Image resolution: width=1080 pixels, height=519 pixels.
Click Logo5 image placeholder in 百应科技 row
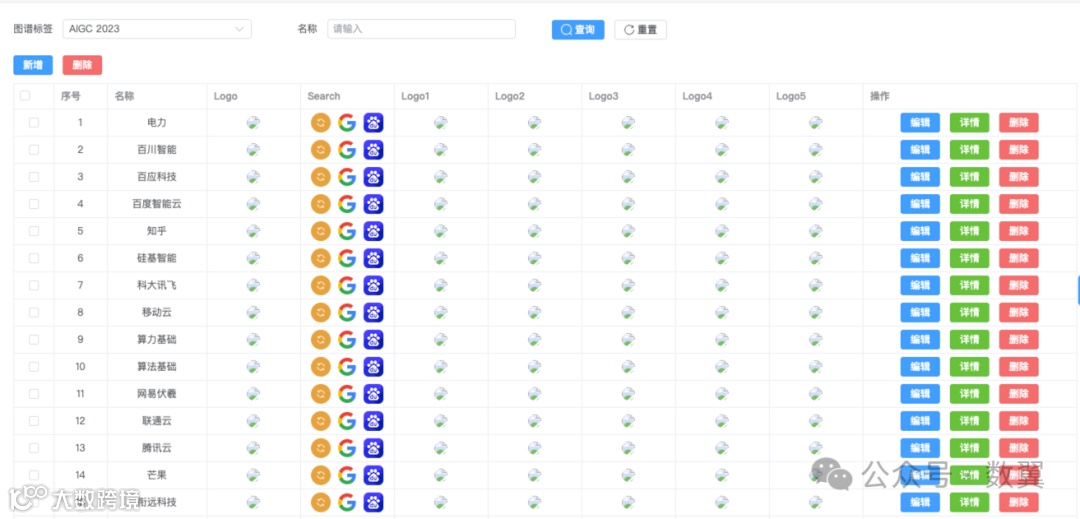point(816,177)
